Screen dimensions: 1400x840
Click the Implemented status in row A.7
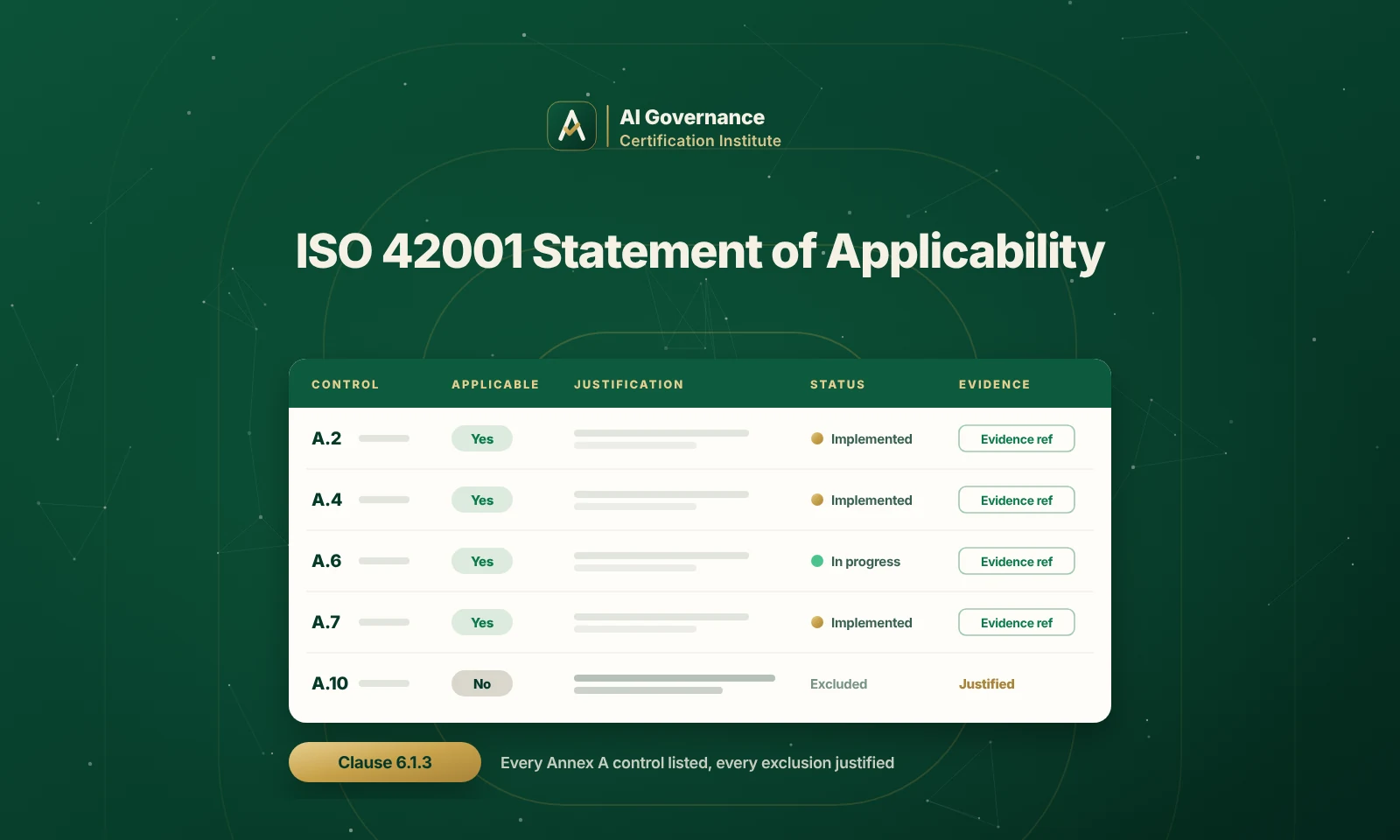click(871, 622)
